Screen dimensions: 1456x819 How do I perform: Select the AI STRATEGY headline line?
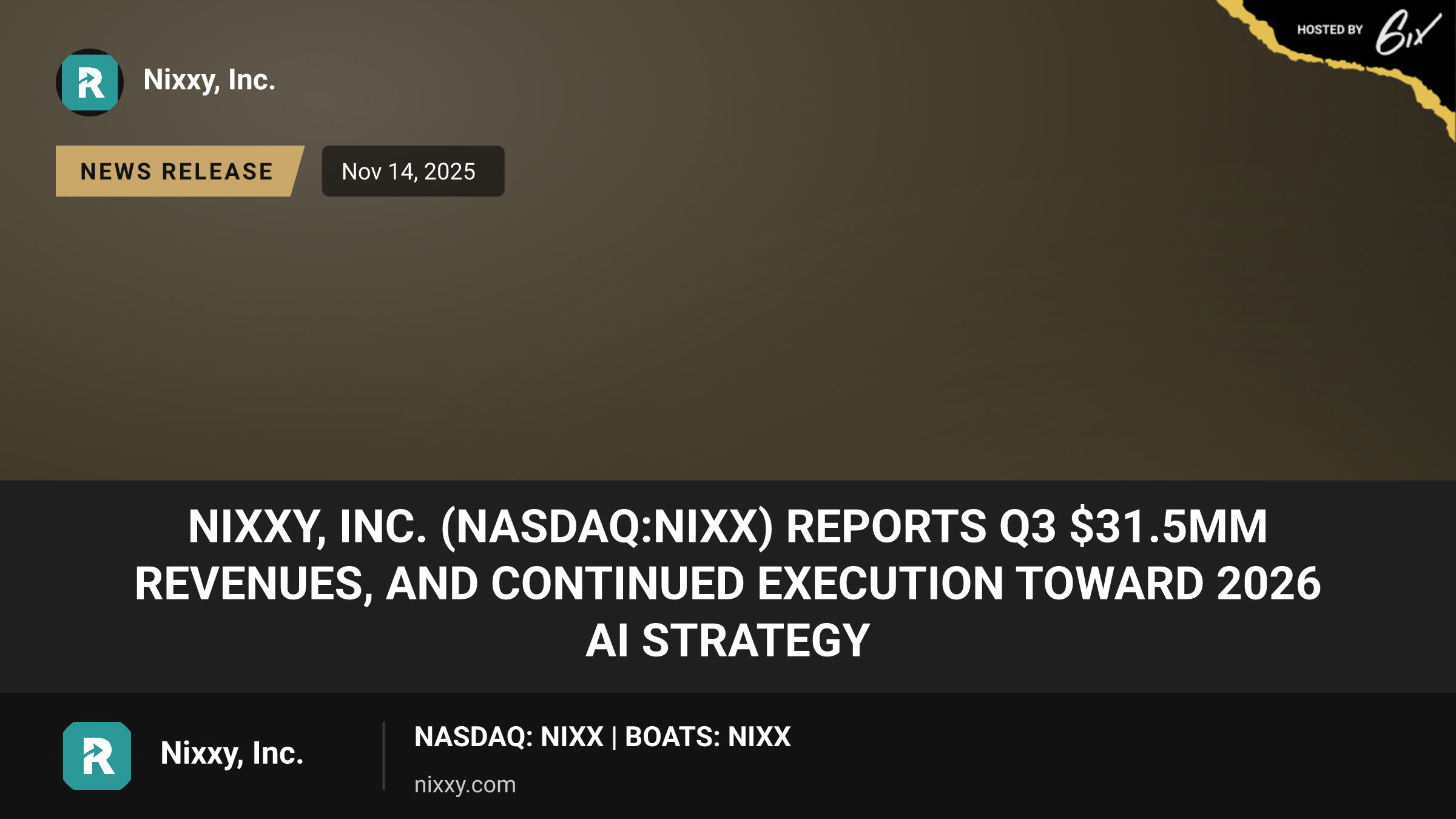pyautogui.click(x=728, y=641)
